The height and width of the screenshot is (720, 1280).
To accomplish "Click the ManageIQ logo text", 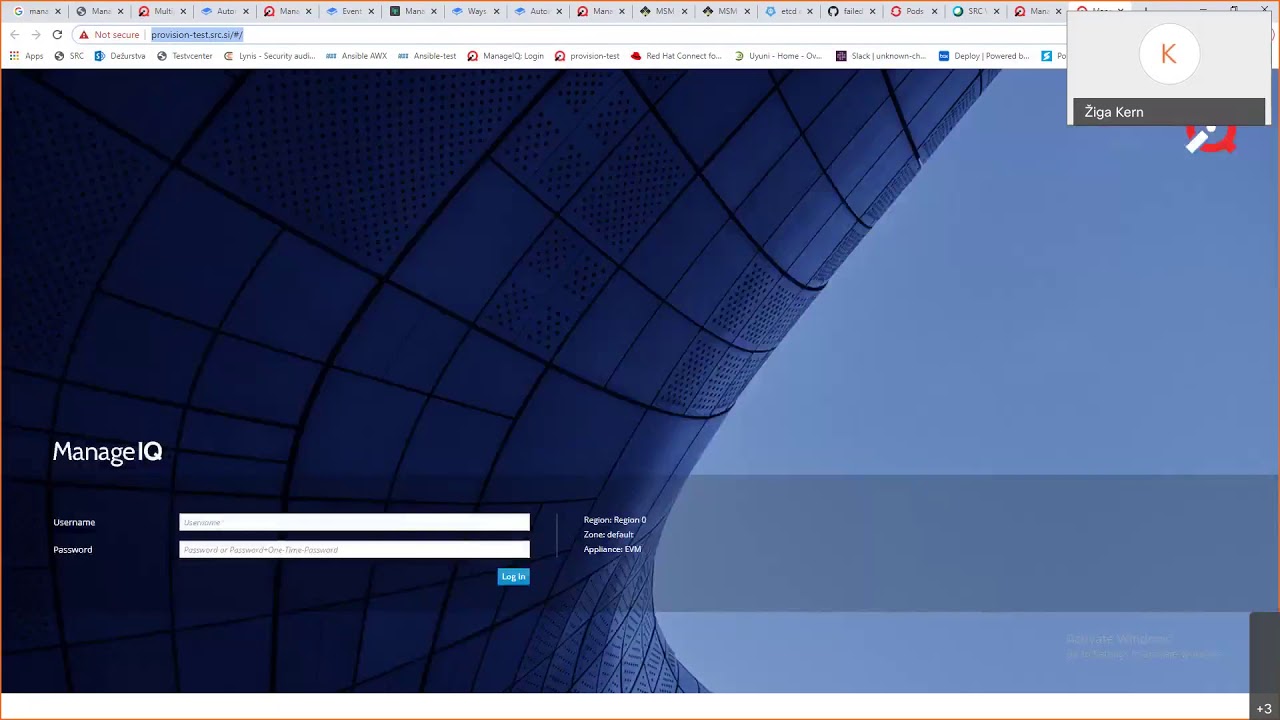I will tap(107, 452).
